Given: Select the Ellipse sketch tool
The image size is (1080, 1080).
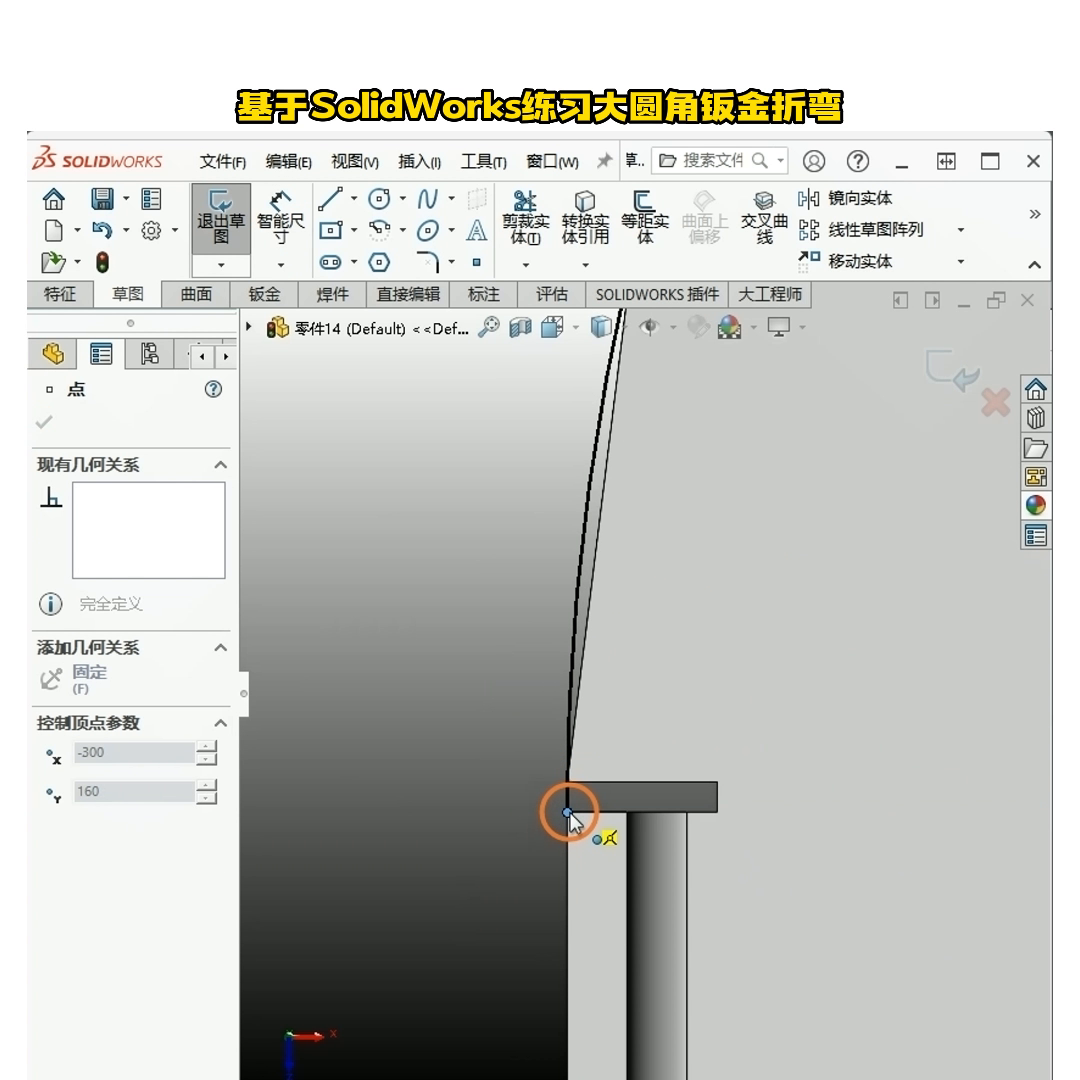Looking at the screenshot, I should click(x=428, y=230).
